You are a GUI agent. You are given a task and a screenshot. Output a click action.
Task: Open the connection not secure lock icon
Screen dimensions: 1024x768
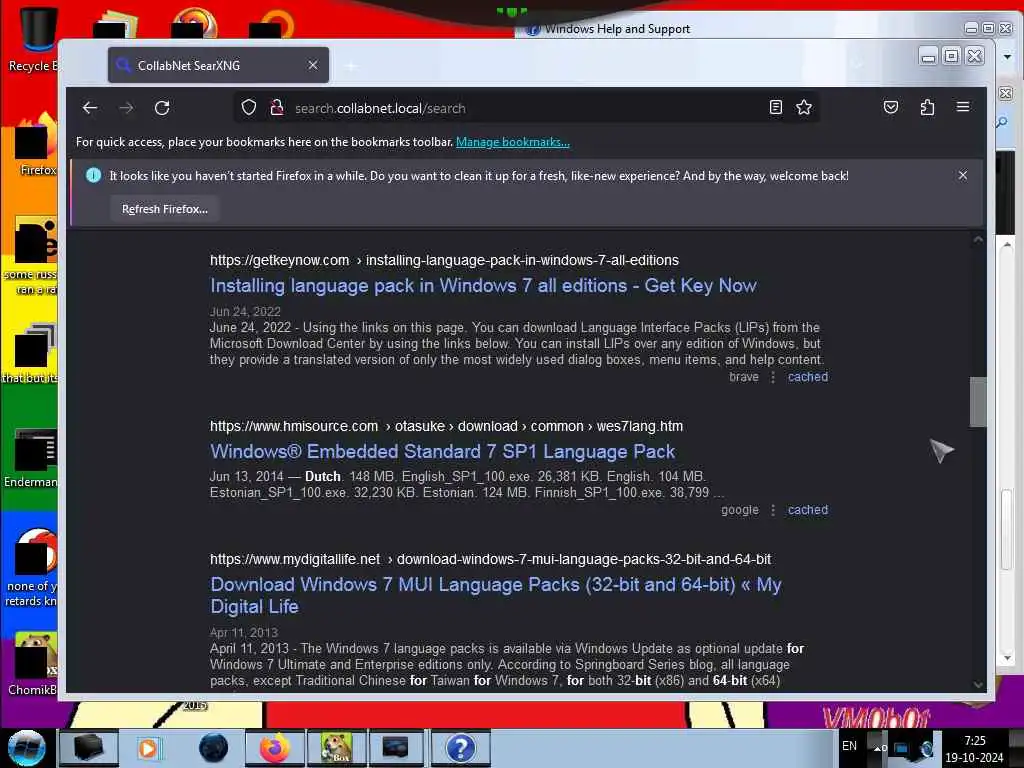click(x=277, y=108)
